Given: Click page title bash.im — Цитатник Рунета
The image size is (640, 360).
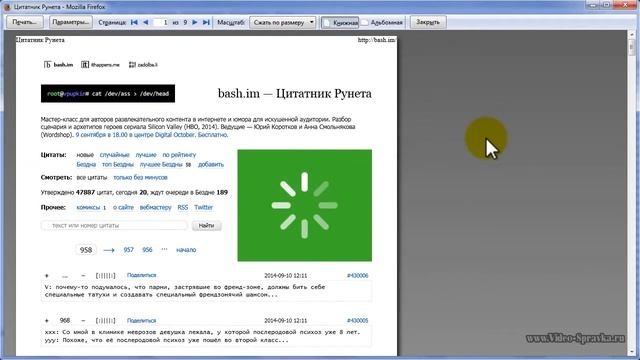Looking at the screenshot, I should (295, 93).
